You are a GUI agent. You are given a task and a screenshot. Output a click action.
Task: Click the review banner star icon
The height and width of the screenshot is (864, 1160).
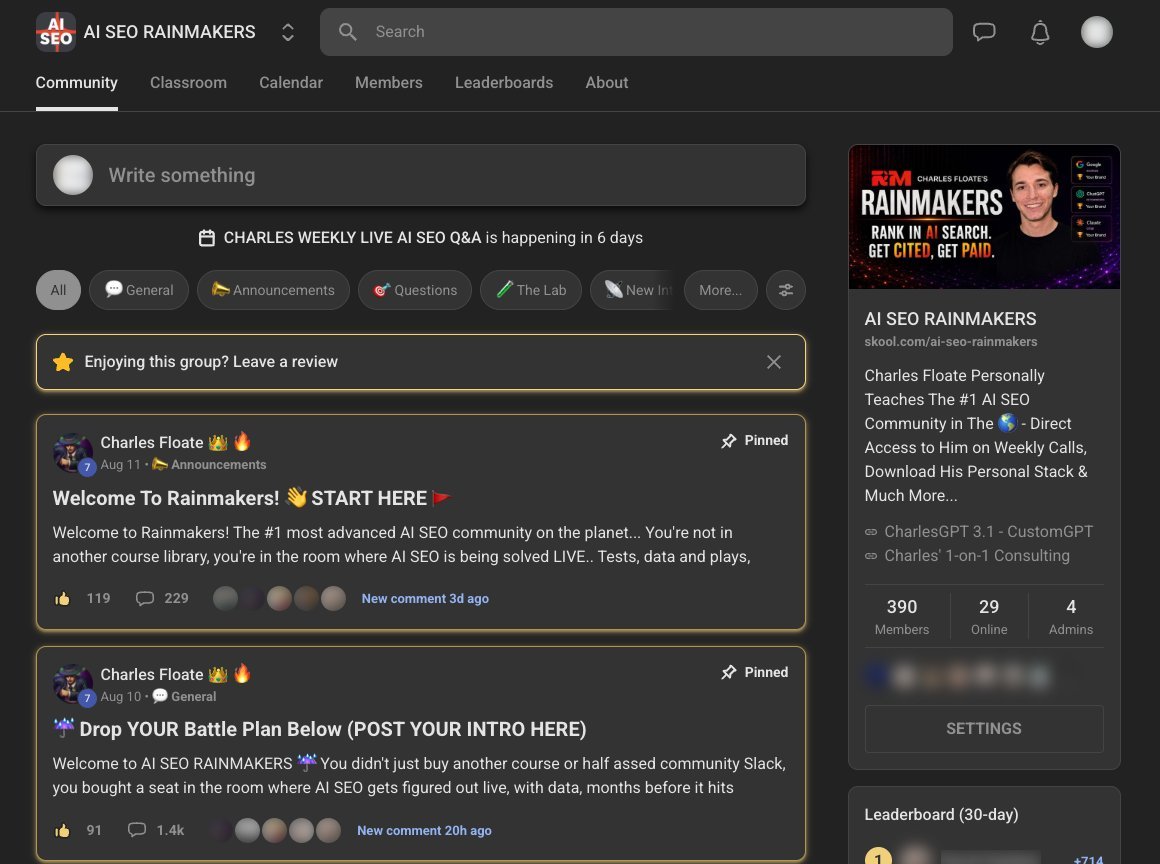(x=64, y=362)
